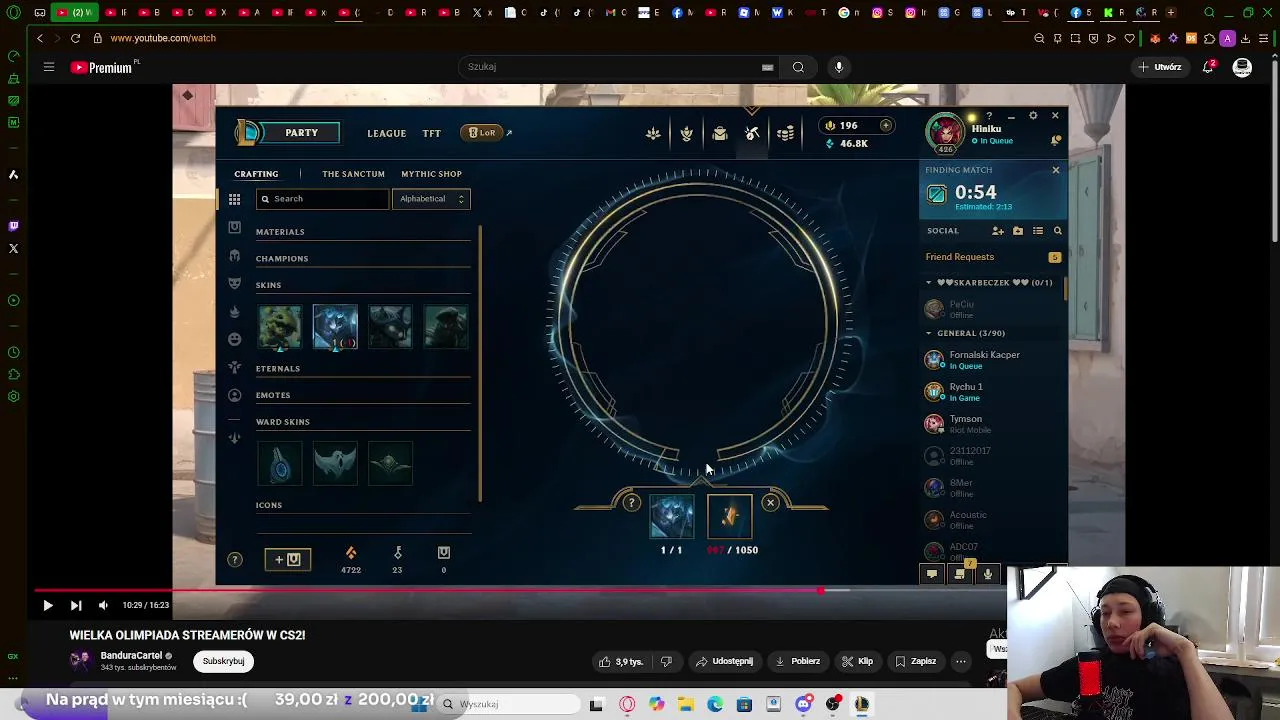Open the recipe help question mark

[631, 503]
